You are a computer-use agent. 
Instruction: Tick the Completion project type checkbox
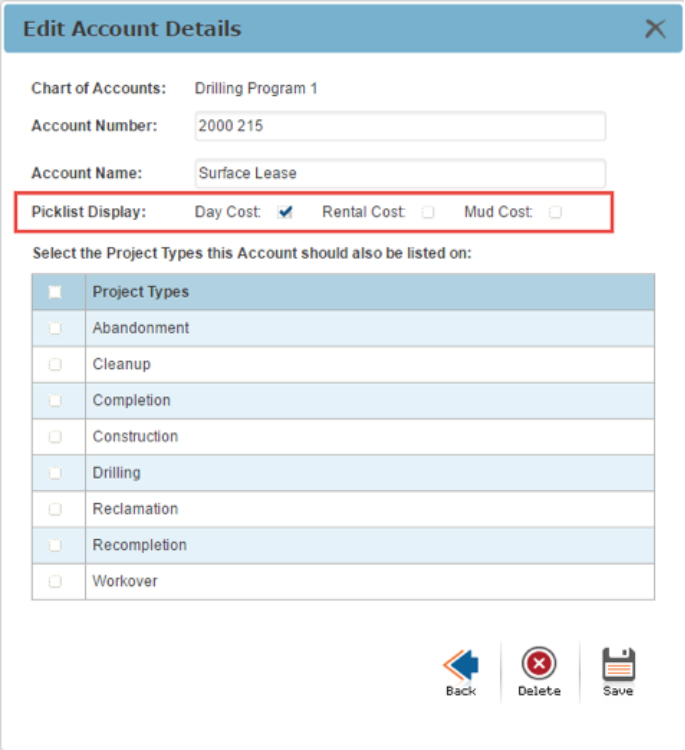pos(55,401)
